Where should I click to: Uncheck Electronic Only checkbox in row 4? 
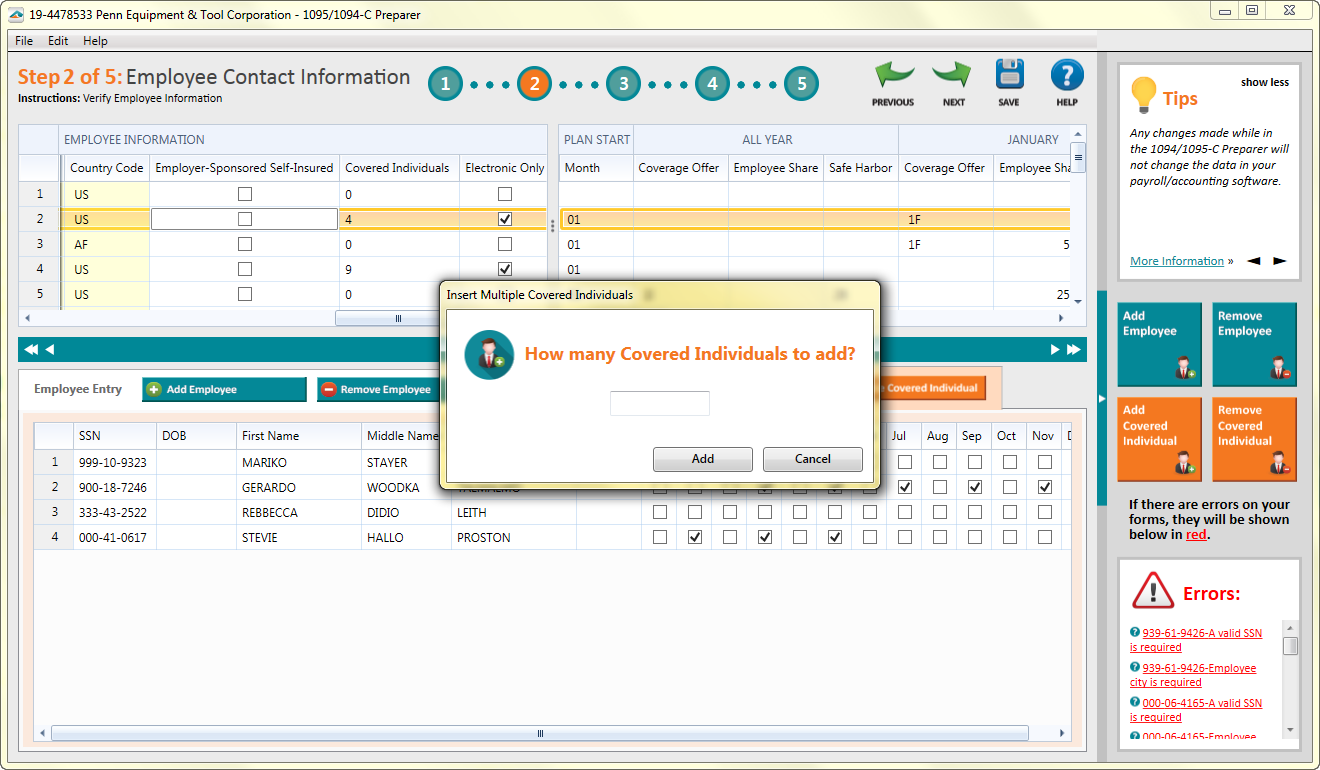505,269
